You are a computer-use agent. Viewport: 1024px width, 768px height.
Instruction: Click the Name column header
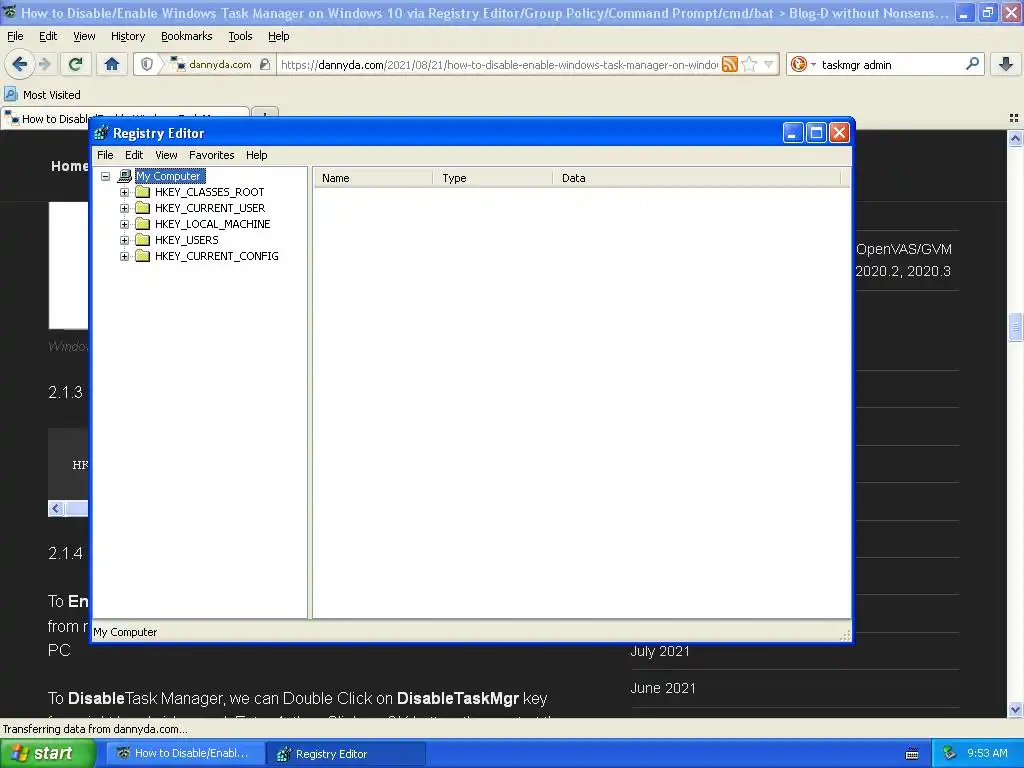(373, 178)
